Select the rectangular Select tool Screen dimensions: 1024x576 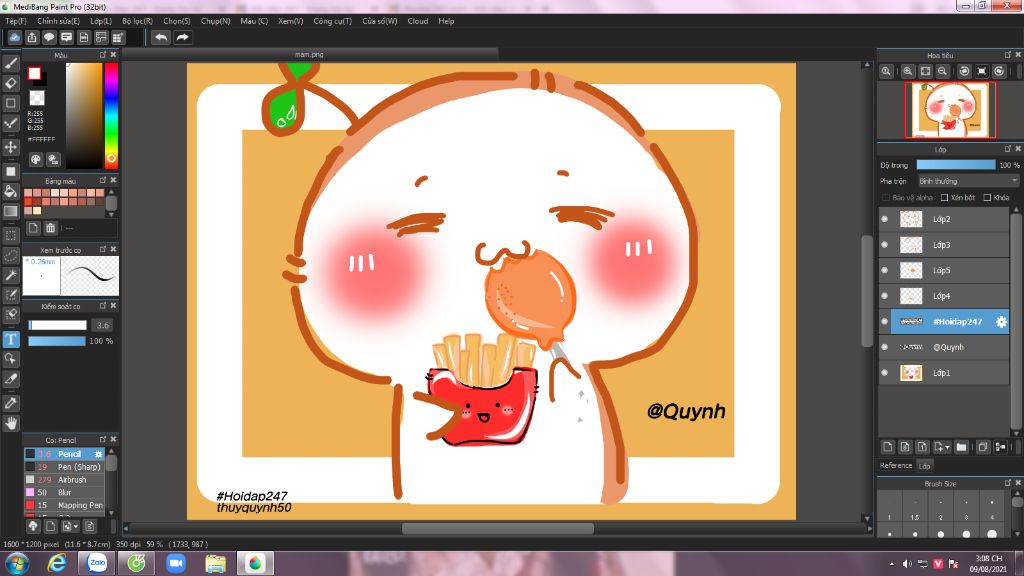click(10, 235)
